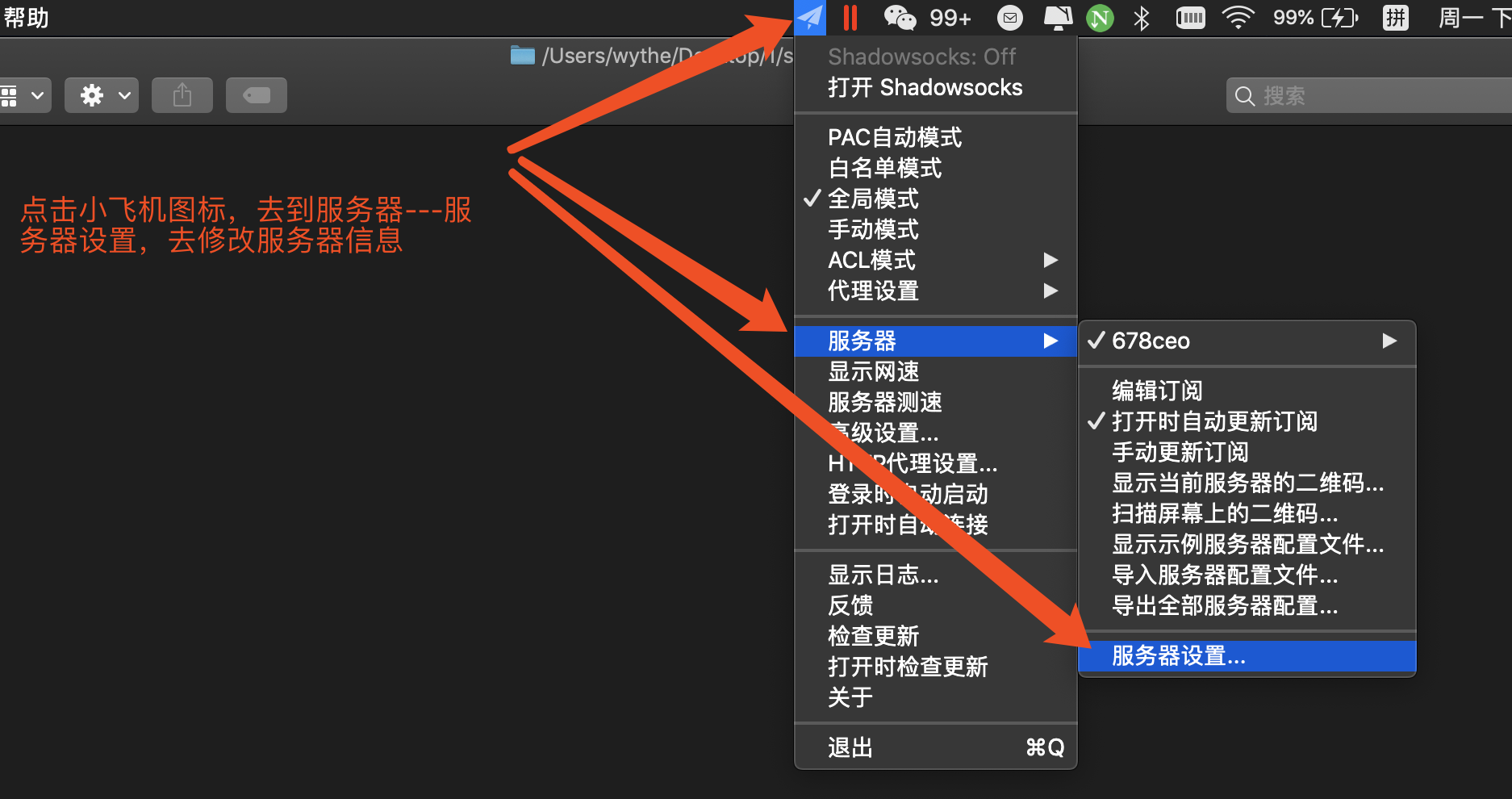Click the memory bar menu bar icon
The height and width of the screenshot is (799, 1512).
[1190, 17]
